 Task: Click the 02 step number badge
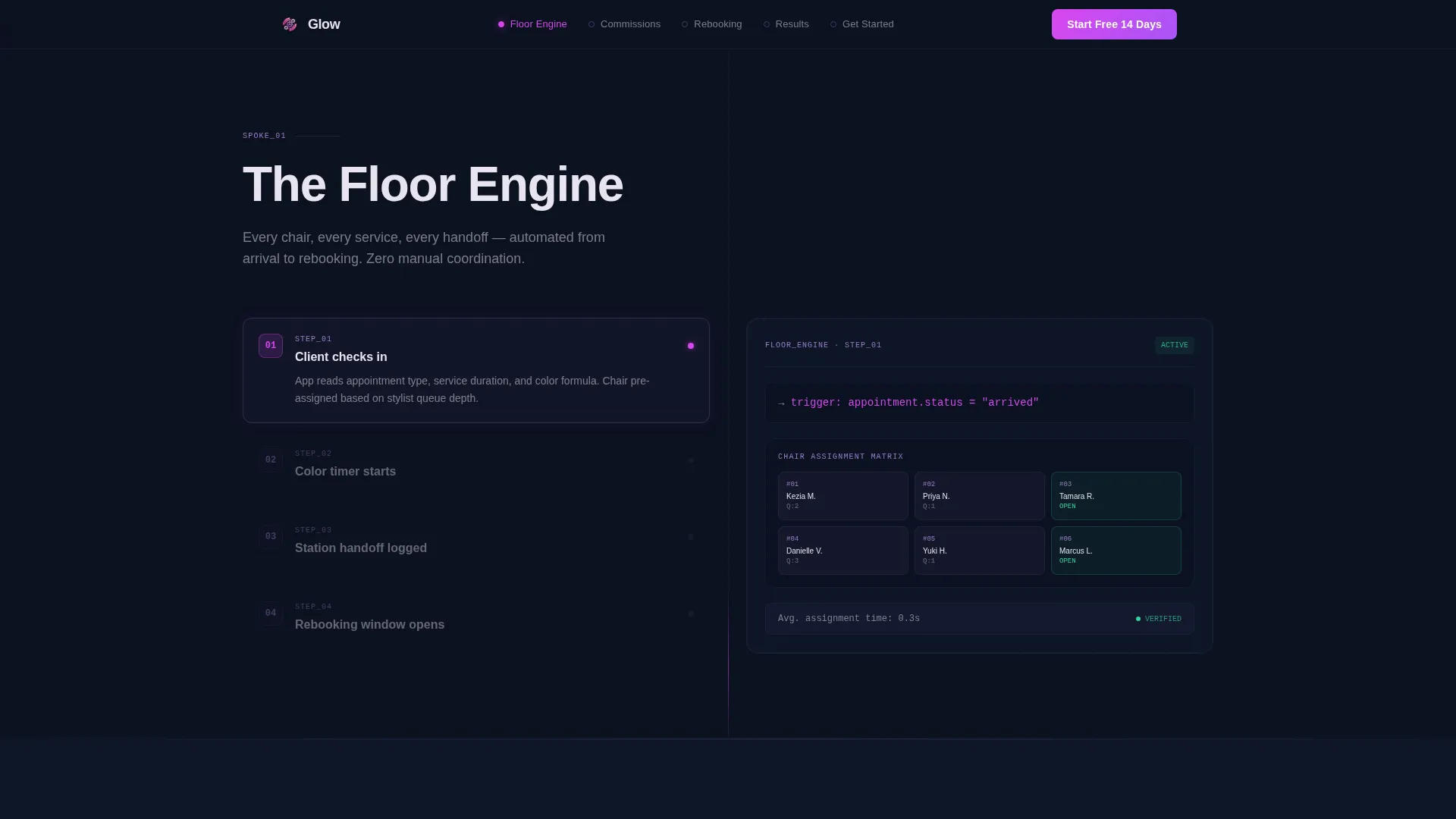(271, 460)
